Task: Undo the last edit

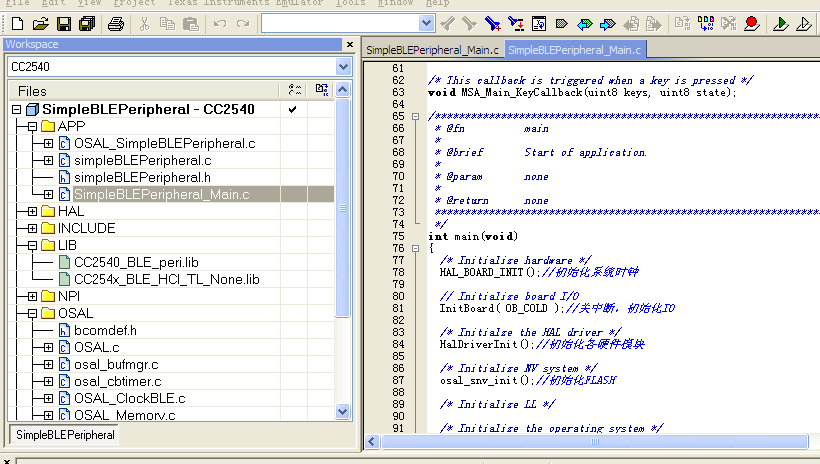Action: point(220,24)
